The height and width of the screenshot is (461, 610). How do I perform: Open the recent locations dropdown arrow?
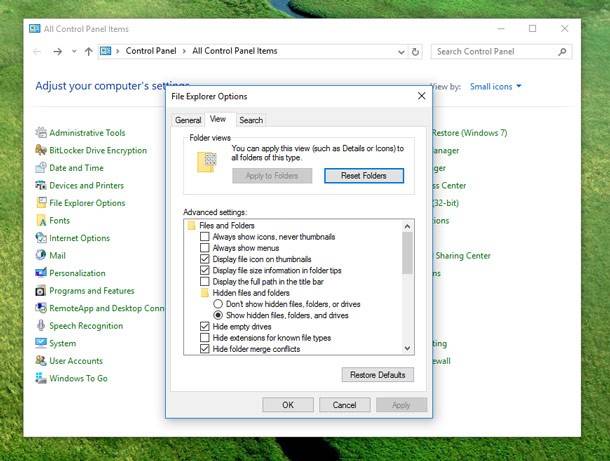[74, 51]
